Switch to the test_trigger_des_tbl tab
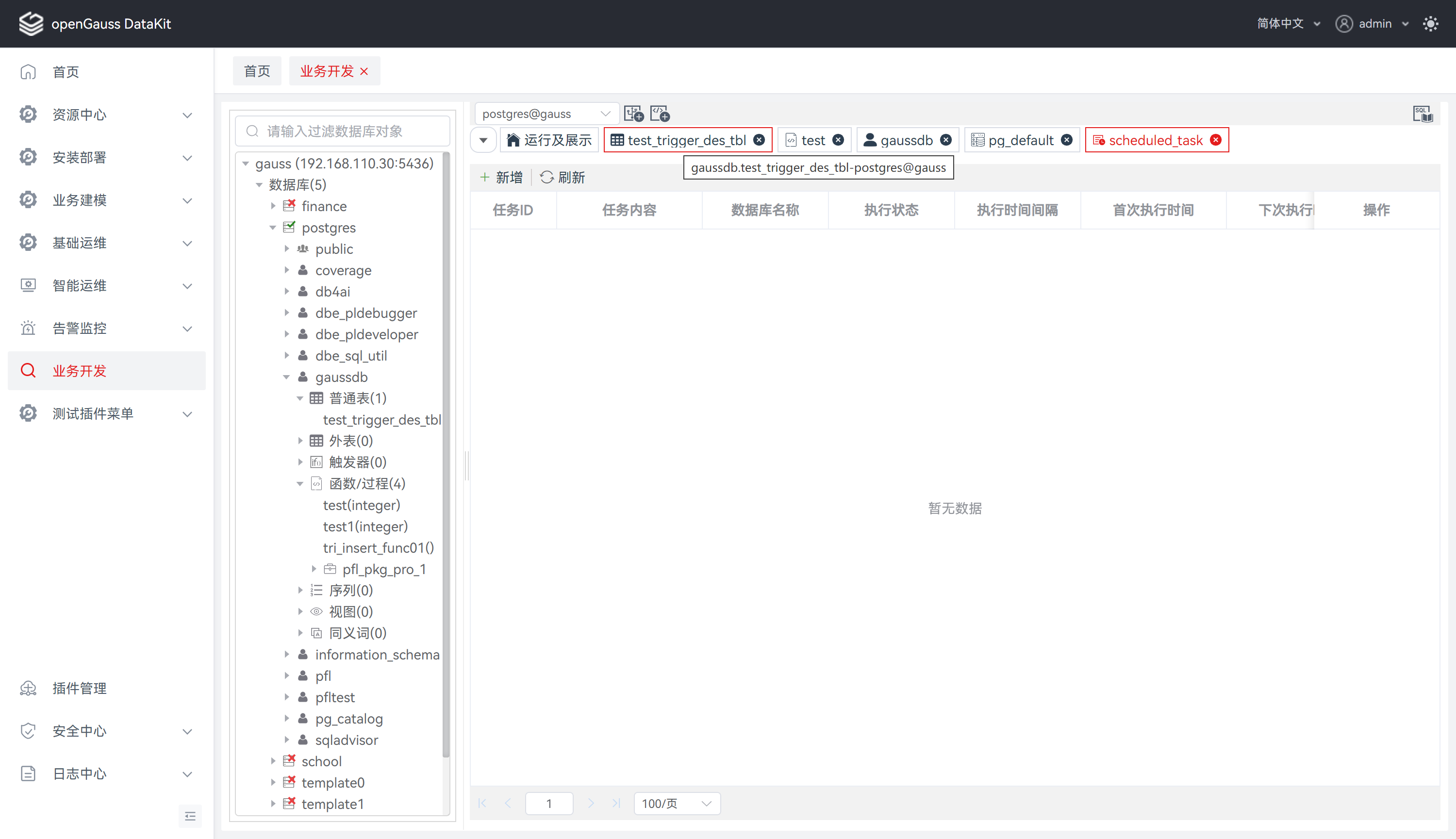The width and height of the screenshot is (1456, 839). [x=686, y=140]
